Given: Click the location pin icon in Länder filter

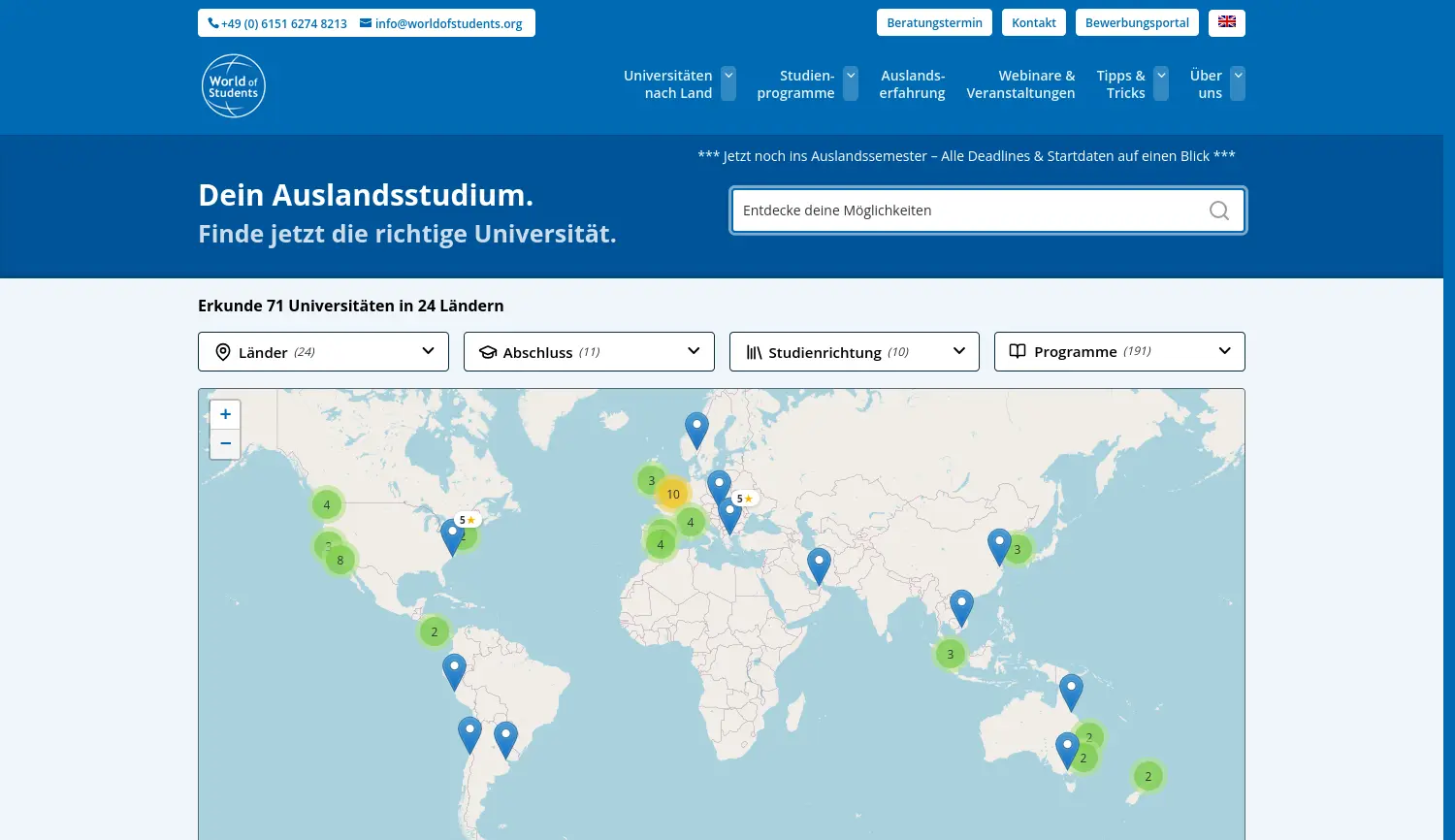Looking at the screenshot, I should [223, 351].
